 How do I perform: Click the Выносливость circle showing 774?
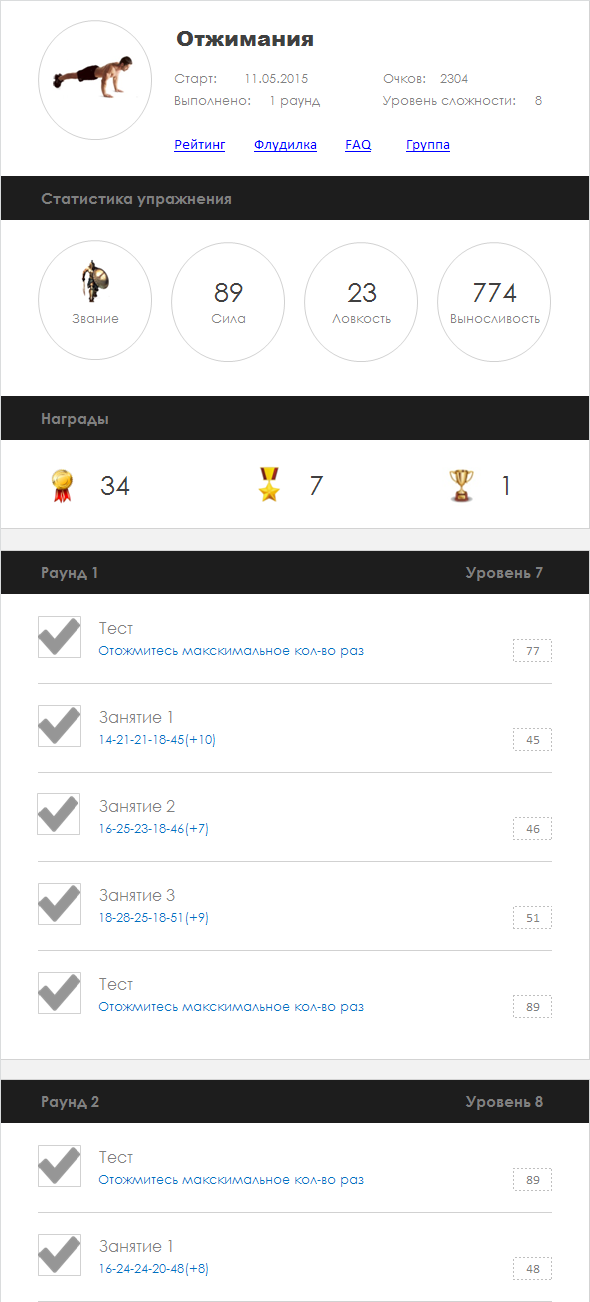[494, 301]
